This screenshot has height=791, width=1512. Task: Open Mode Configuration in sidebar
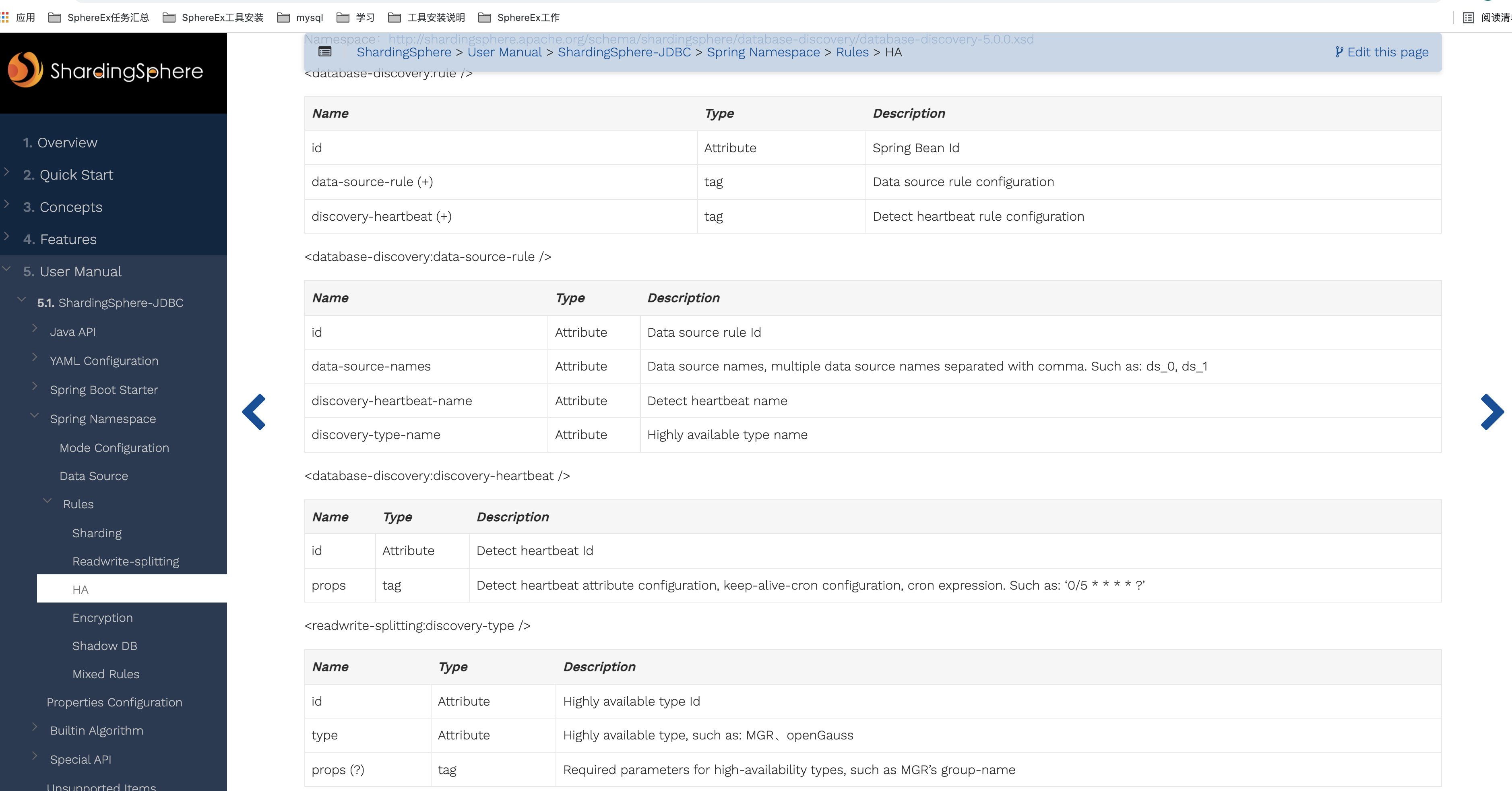tap(114, 448)
